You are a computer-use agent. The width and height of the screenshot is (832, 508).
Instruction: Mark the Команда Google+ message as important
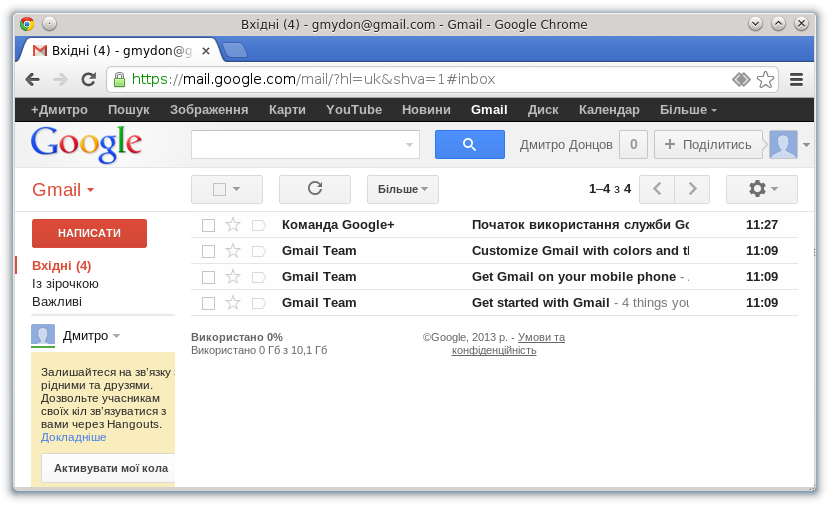coord(258,226)
